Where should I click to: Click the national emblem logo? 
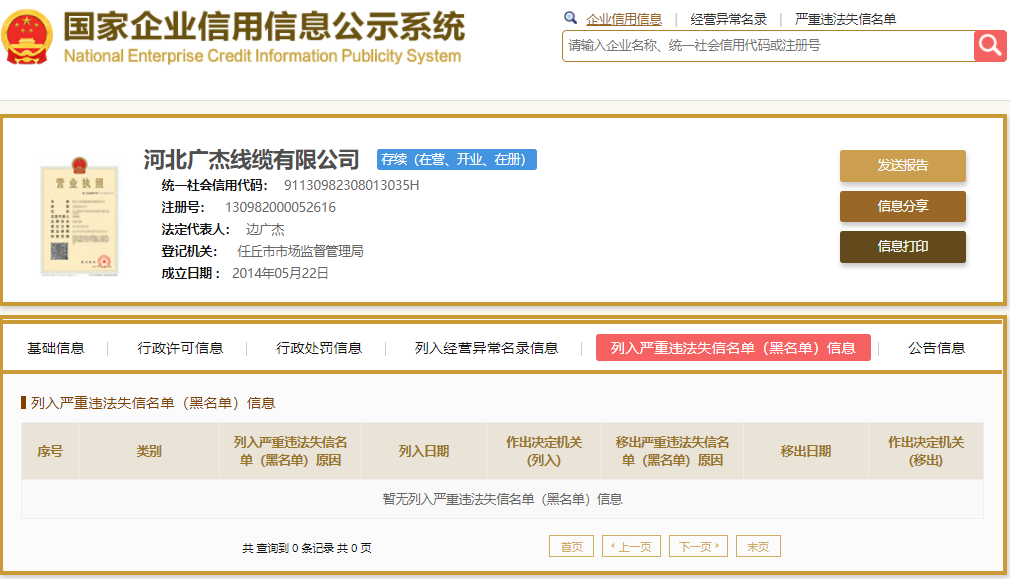point(26,37)
